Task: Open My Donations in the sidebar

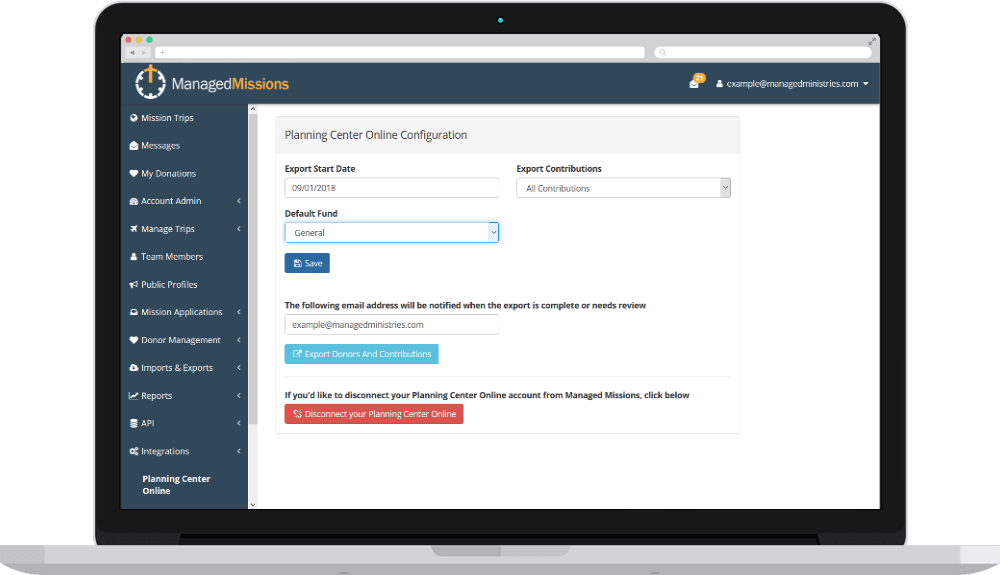Action: 168,173
